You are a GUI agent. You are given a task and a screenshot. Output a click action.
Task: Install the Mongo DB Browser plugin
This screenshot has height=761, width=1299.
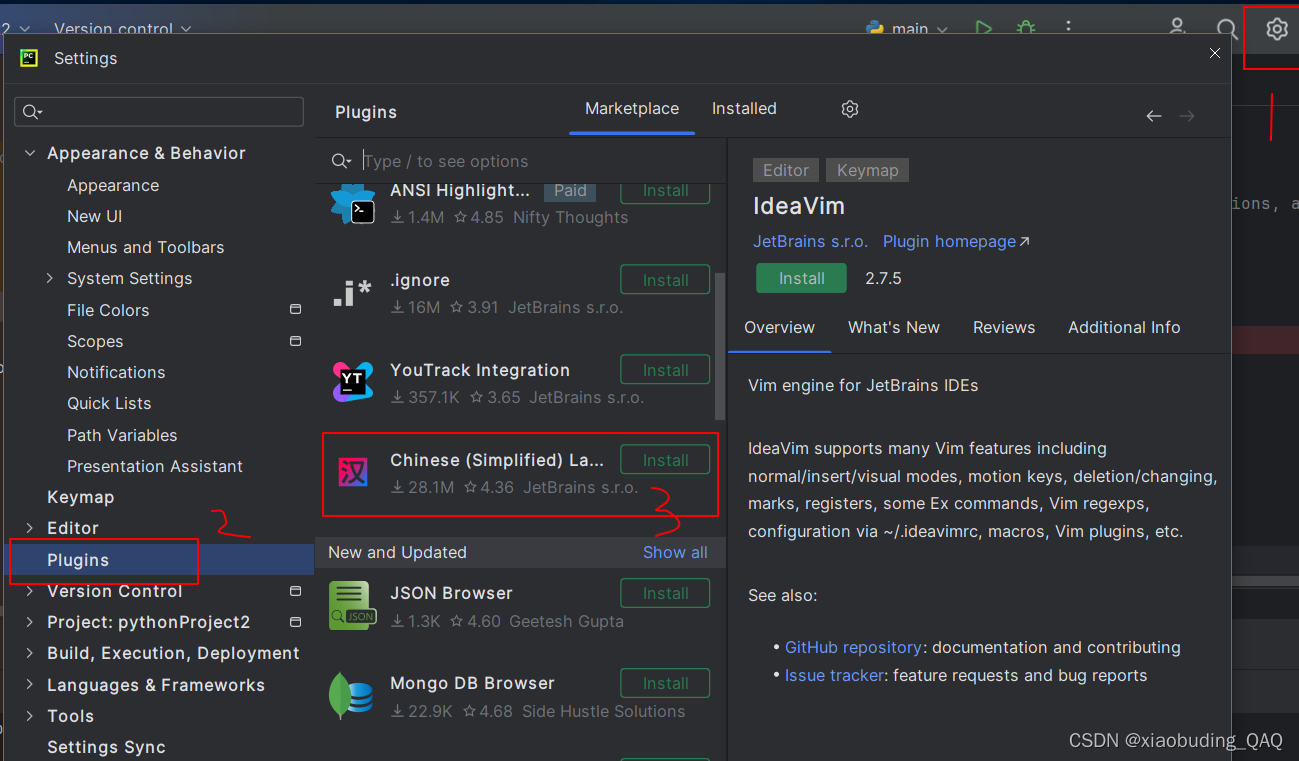[665, 683]
